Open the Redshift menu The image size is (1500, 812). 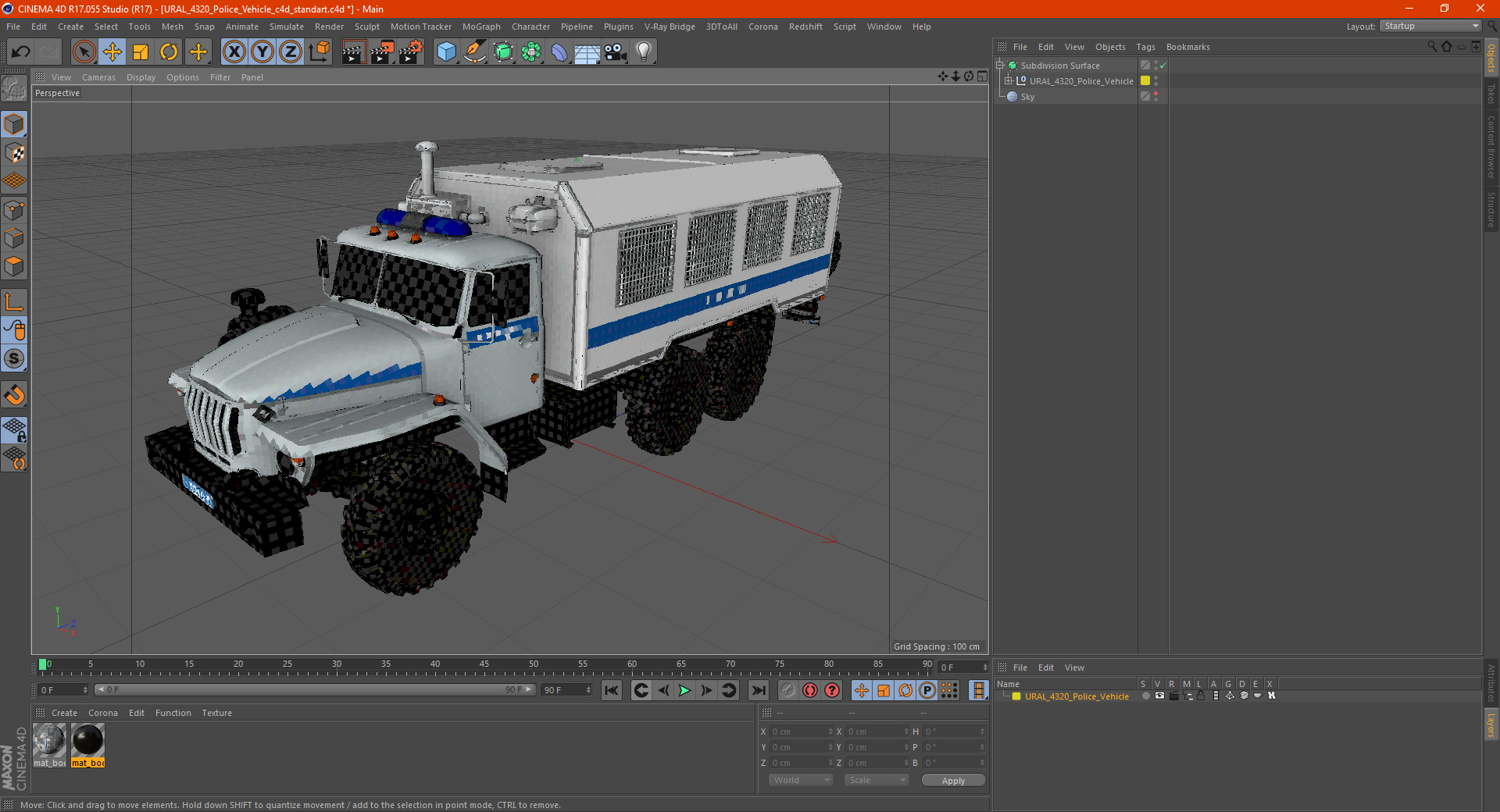(x=805, y=27)
